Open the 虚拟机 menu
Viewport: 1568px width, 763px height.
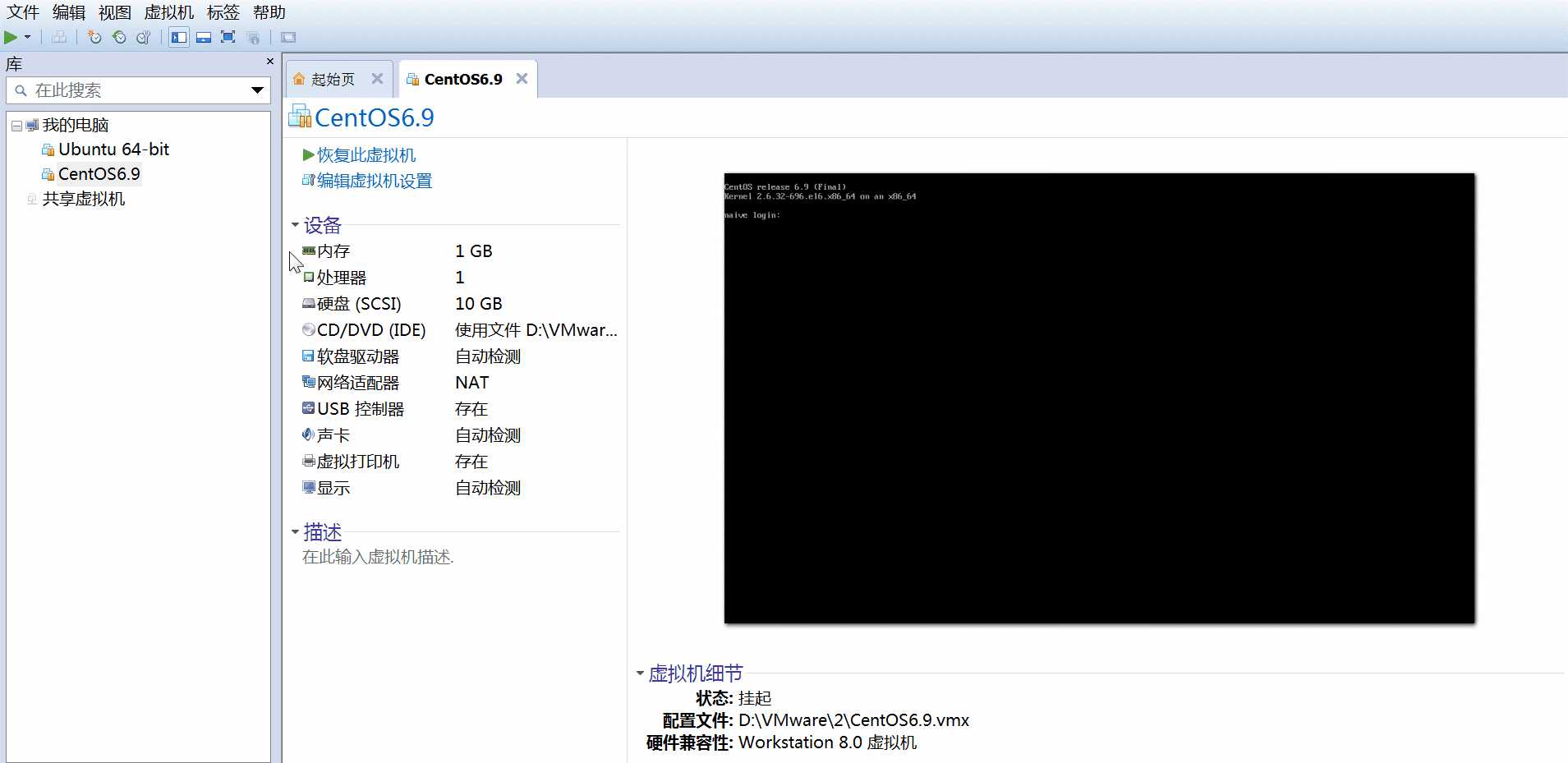click(x=169, y=12)
